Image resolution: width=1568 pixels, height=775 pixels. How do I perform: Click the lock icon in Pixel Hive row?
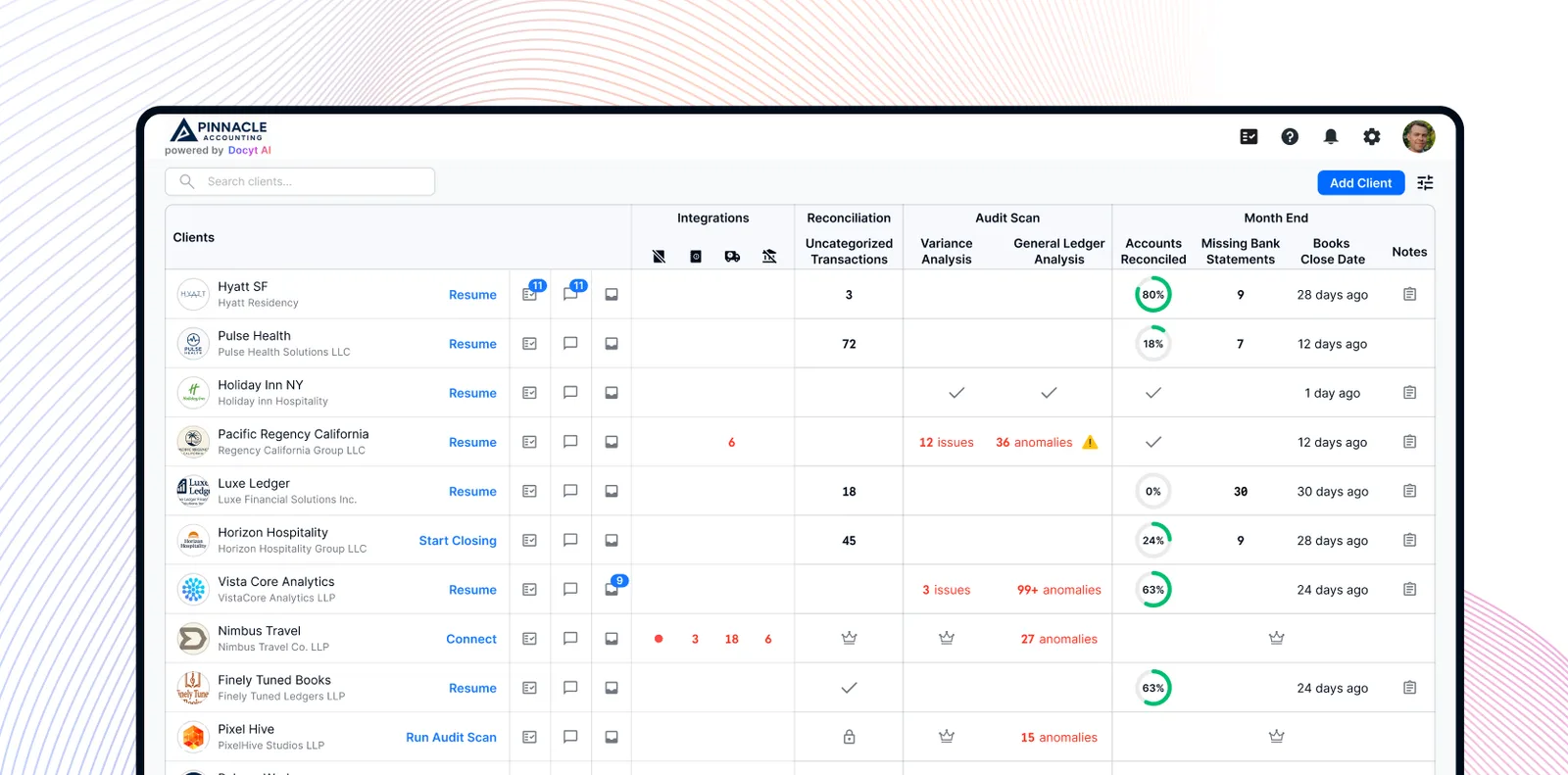pyautogui.click(x=849, y=737)
